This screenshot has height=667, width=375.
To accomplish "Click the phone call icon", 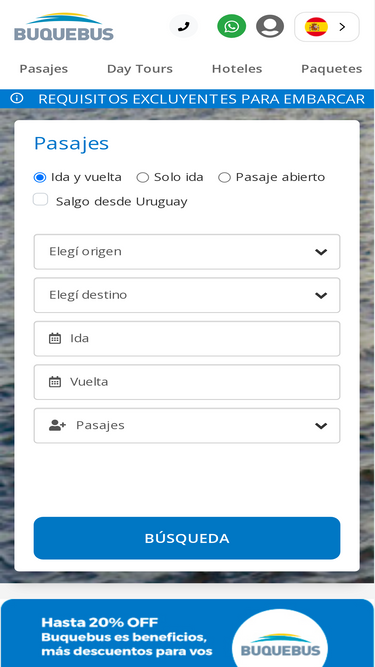I will click(184, 26).
